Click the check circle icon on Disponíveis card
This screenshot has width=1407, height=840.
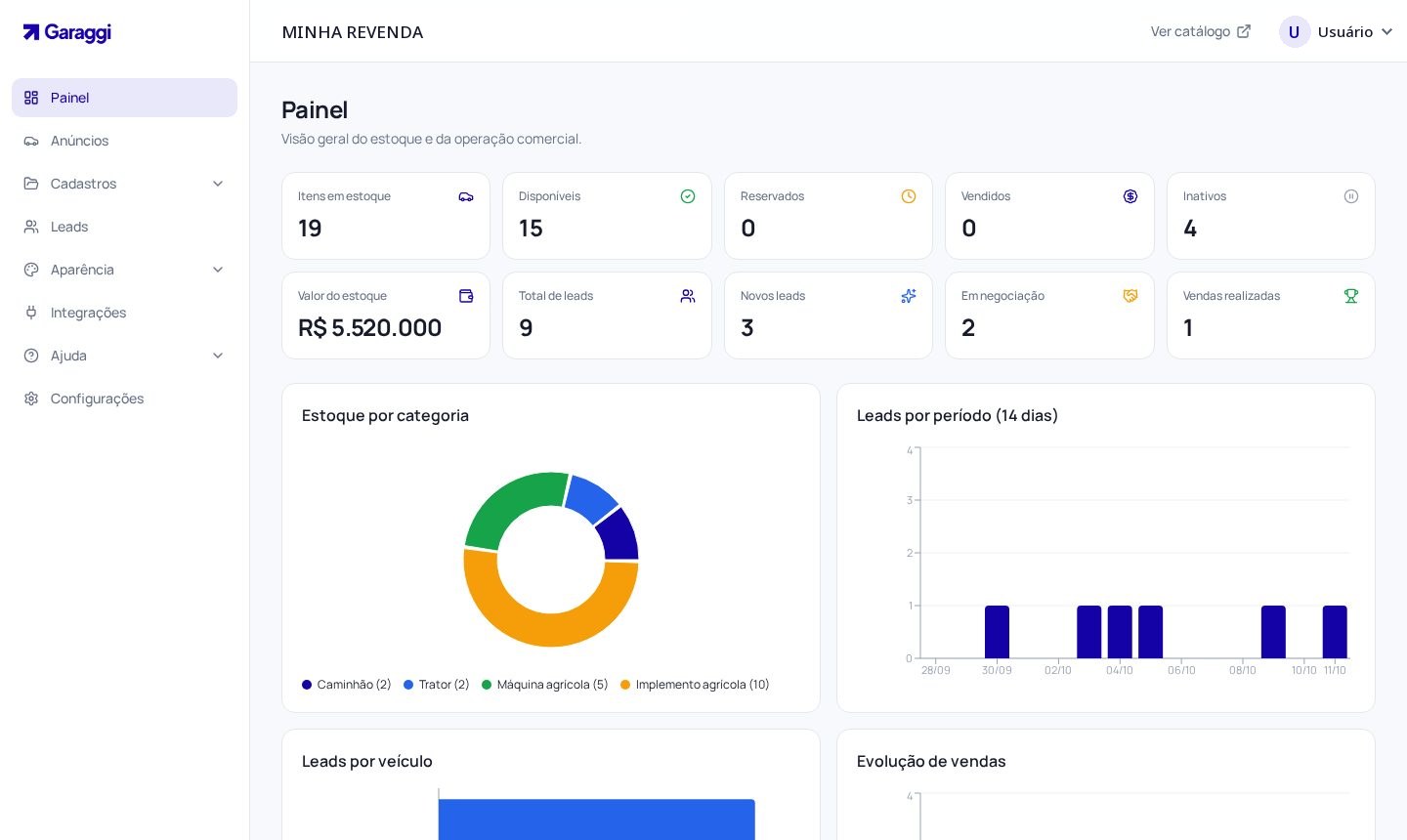pos(688,196)
